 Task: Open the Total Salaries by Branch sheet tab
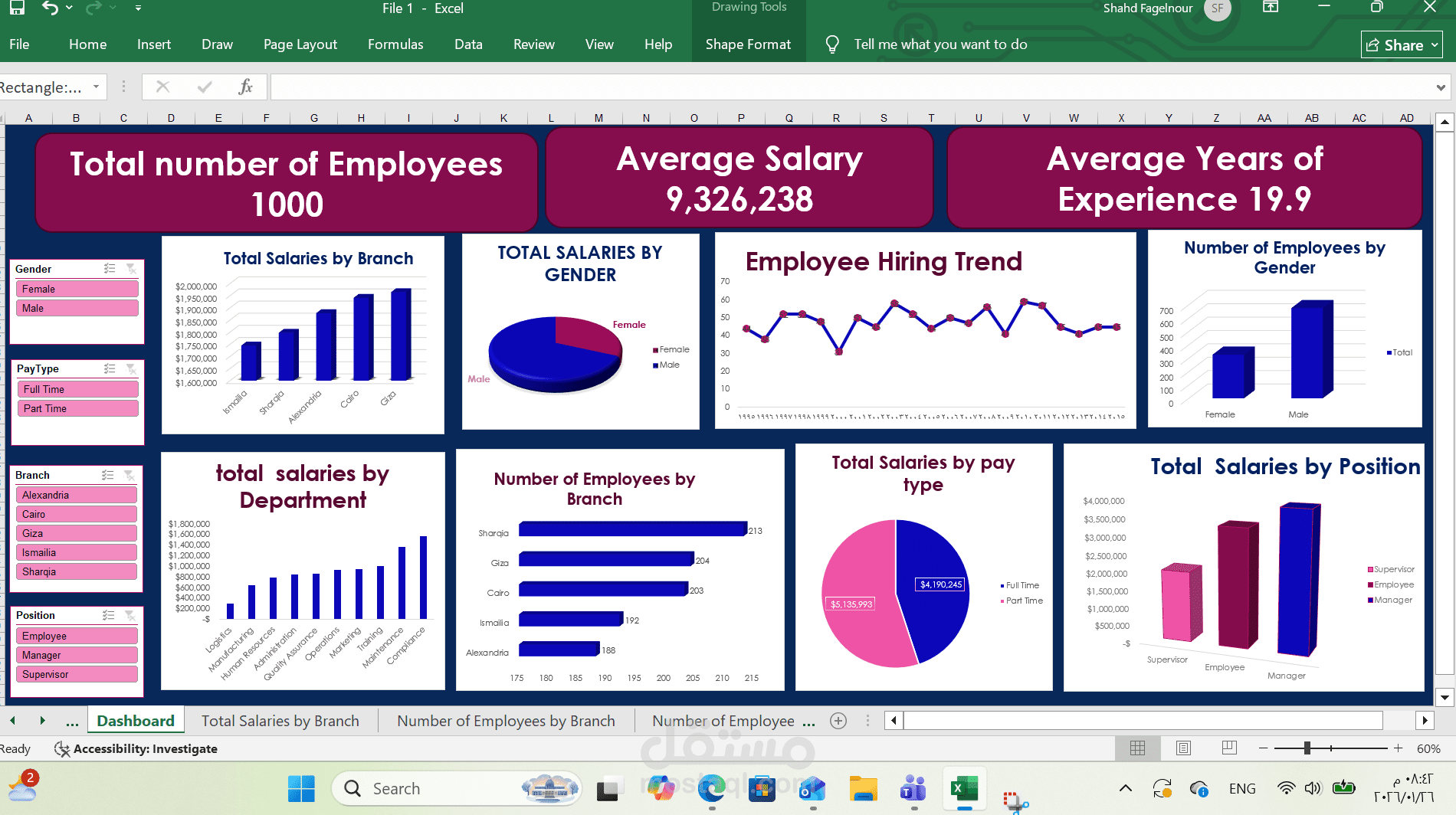[280, 720]
